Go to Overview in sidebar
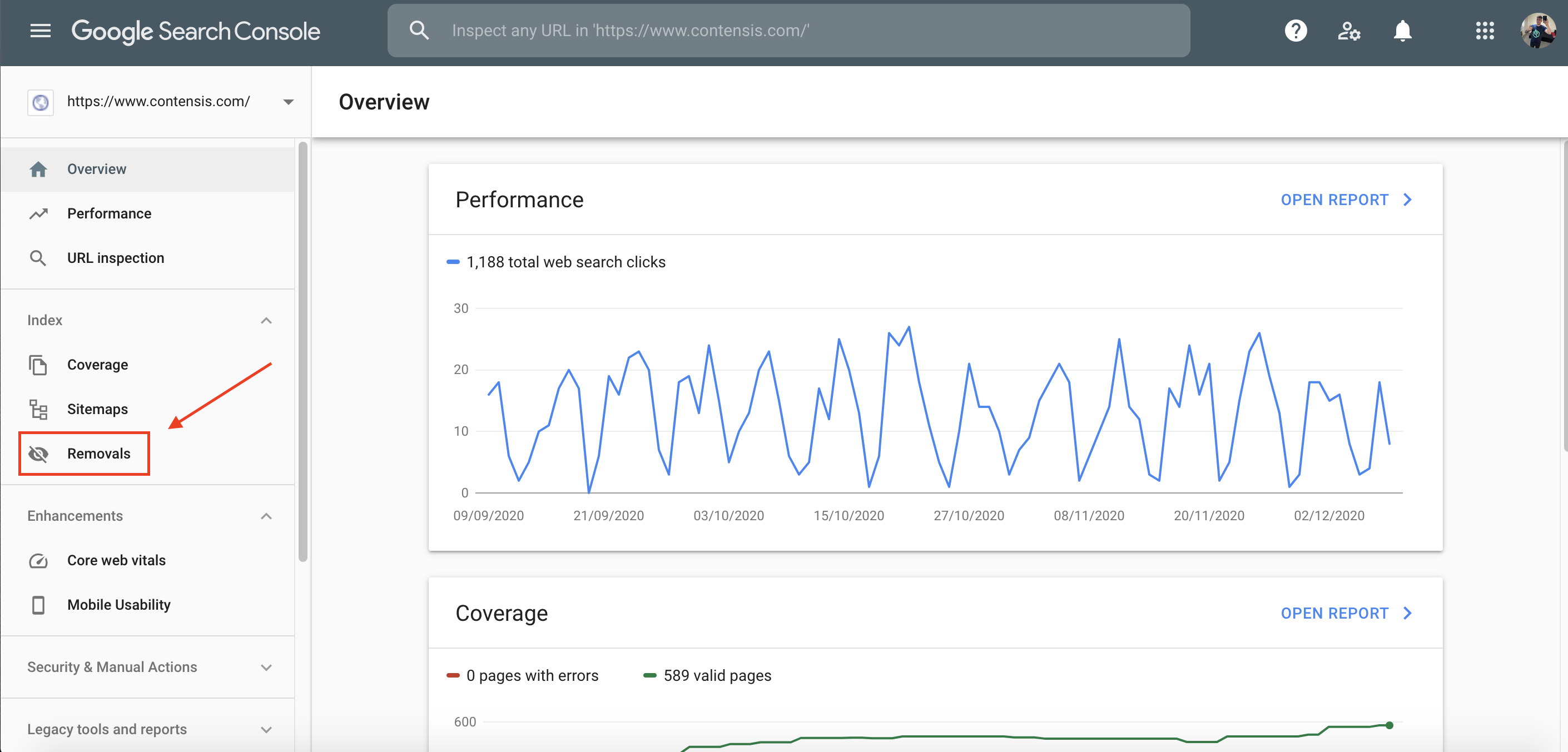This screenshot has width=1568, height=752. (148, 169)
